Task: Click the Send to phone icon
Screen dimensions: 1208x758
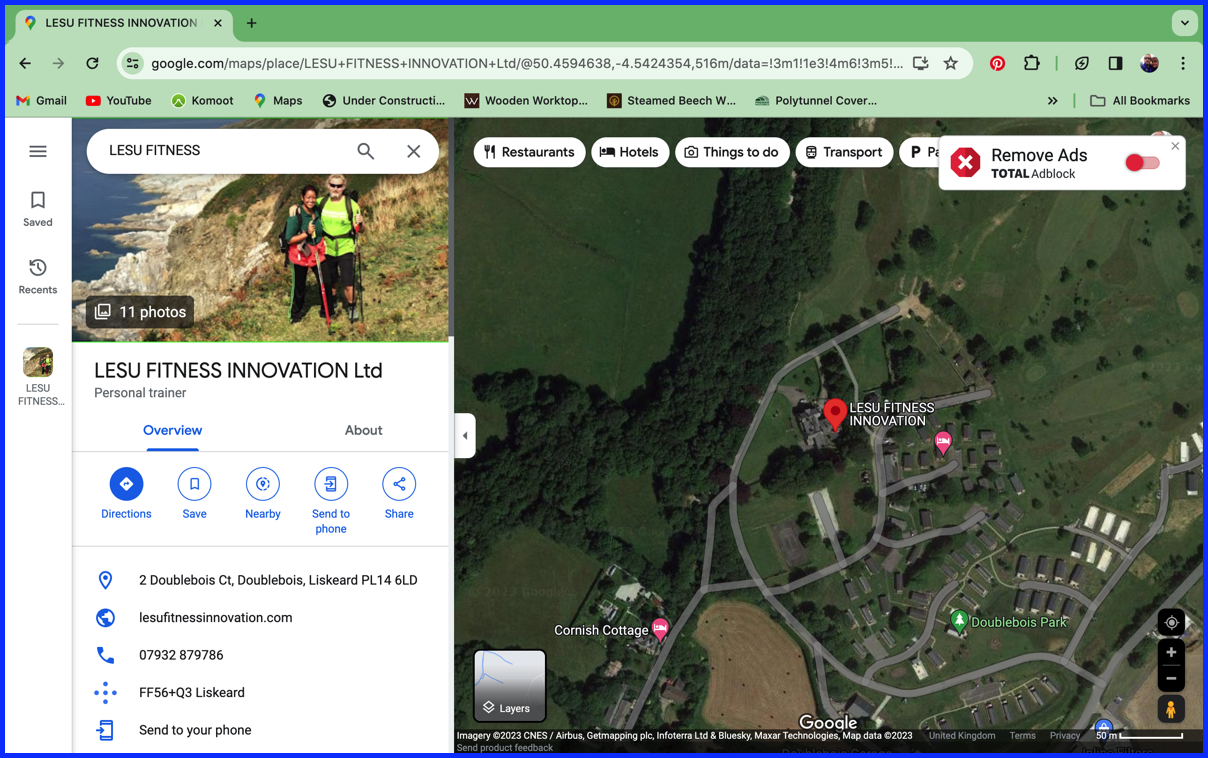Action: (x=331, y=484)
